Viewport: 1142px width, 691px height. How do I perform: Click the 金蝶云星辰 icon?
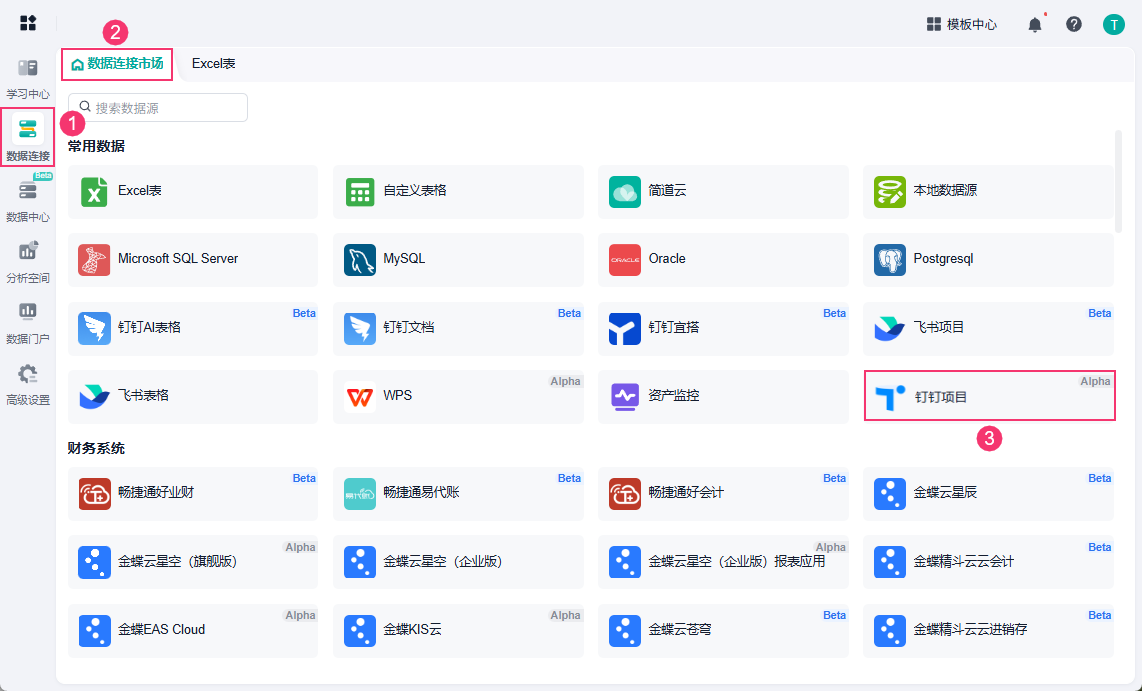(890, 494)
